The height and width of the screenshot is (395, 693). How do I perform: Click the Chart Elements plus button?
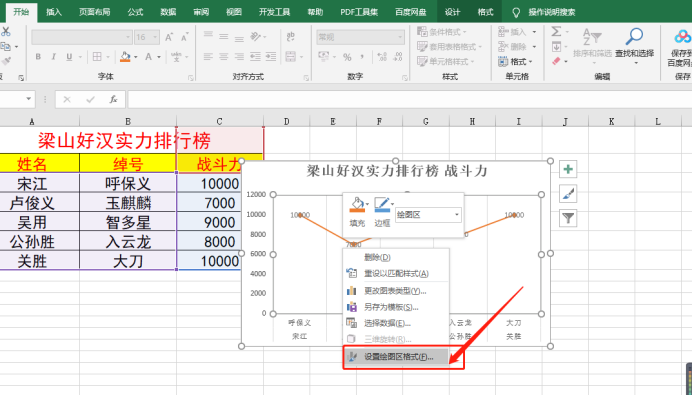point(568,169)
